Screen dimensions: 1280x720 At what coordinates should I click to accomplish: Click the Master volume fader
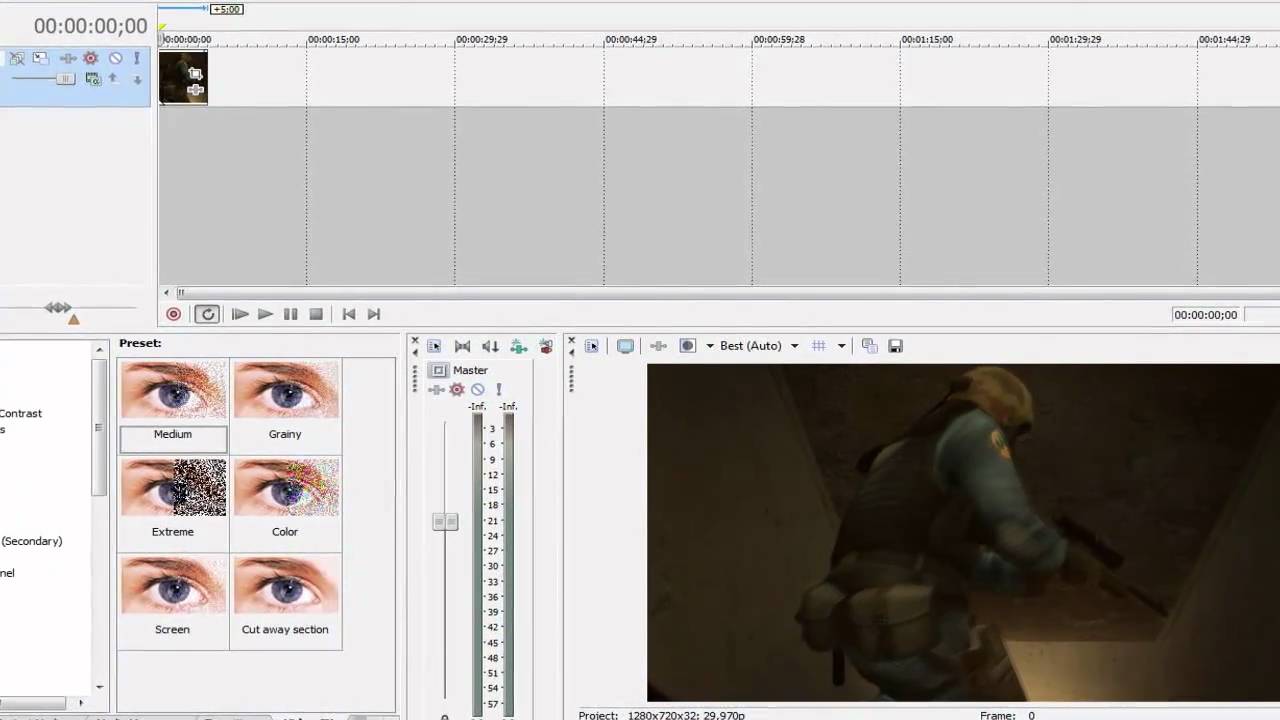click(x=446, y=522)
